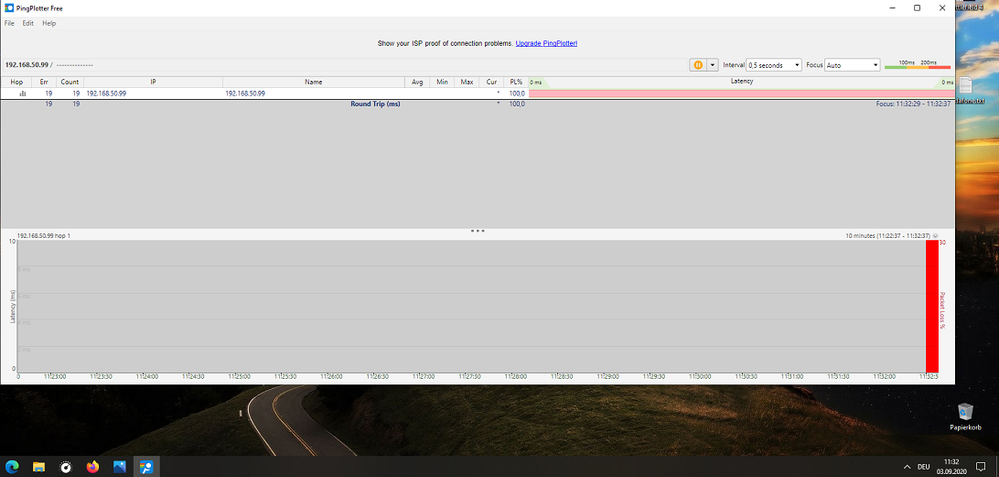Open the File menu

pos(10,23)
